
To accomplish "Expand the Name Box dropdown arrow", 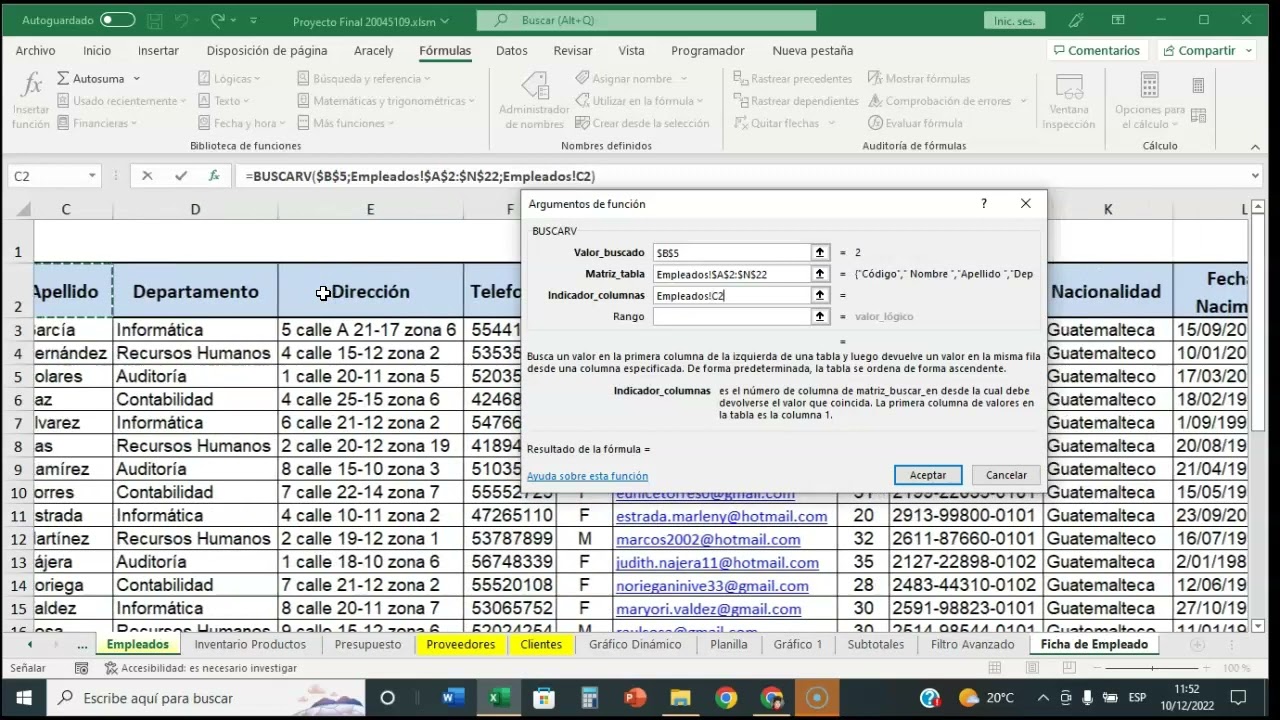I will tap(92, 176).
